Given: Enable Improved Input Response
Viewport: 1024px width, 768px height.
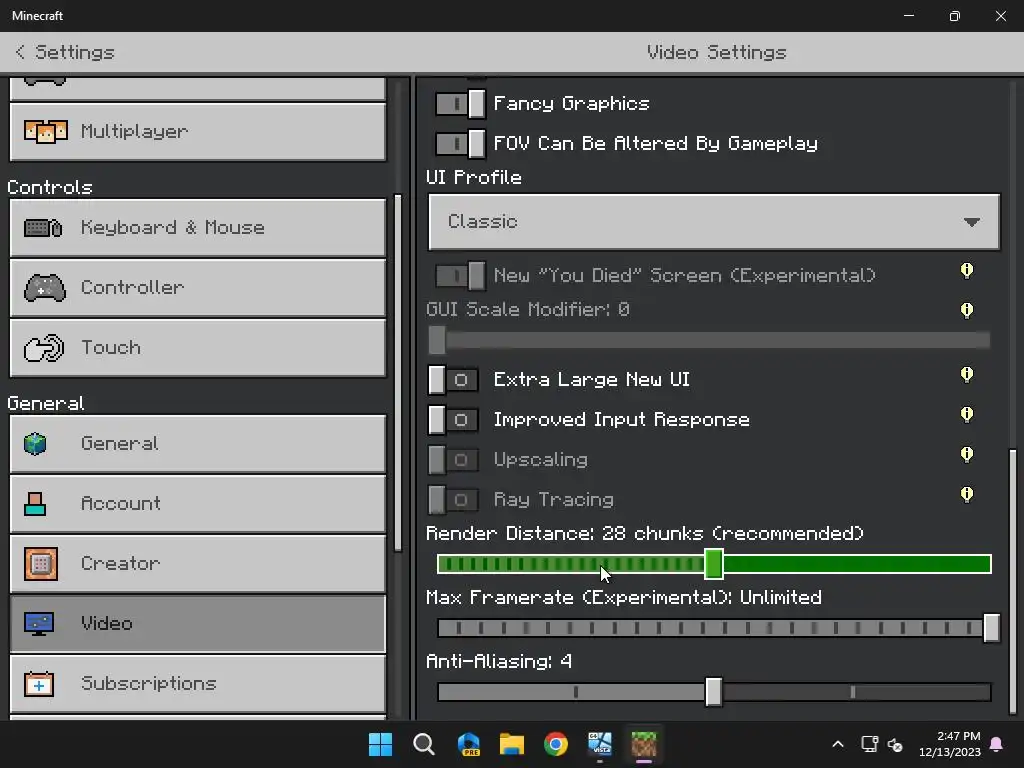Looking at the screenshot, I should (x=453, y=420).
